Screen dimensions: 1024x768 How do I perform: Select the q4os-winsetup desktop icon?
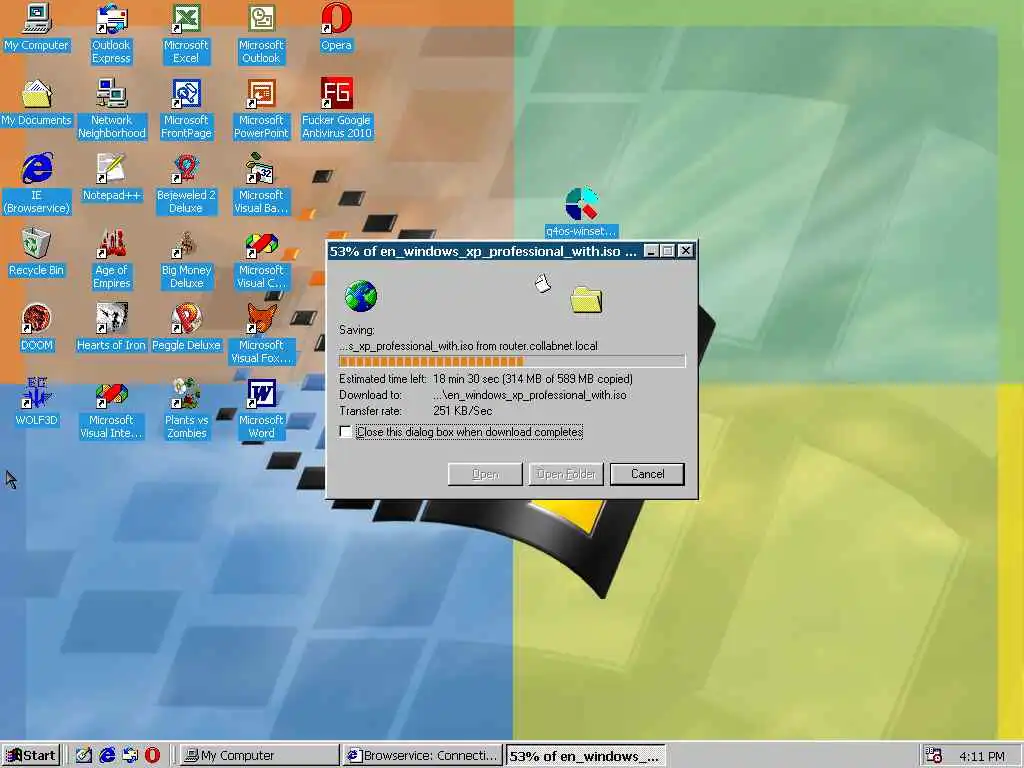581,212
